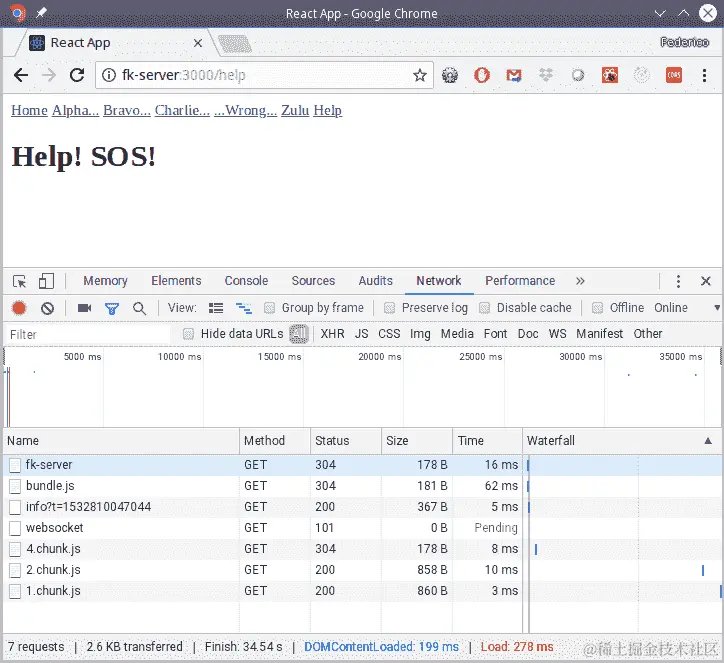Enable Preserve log checkbox
Screen dimensions: 724x663
click(x=389, y=308)
